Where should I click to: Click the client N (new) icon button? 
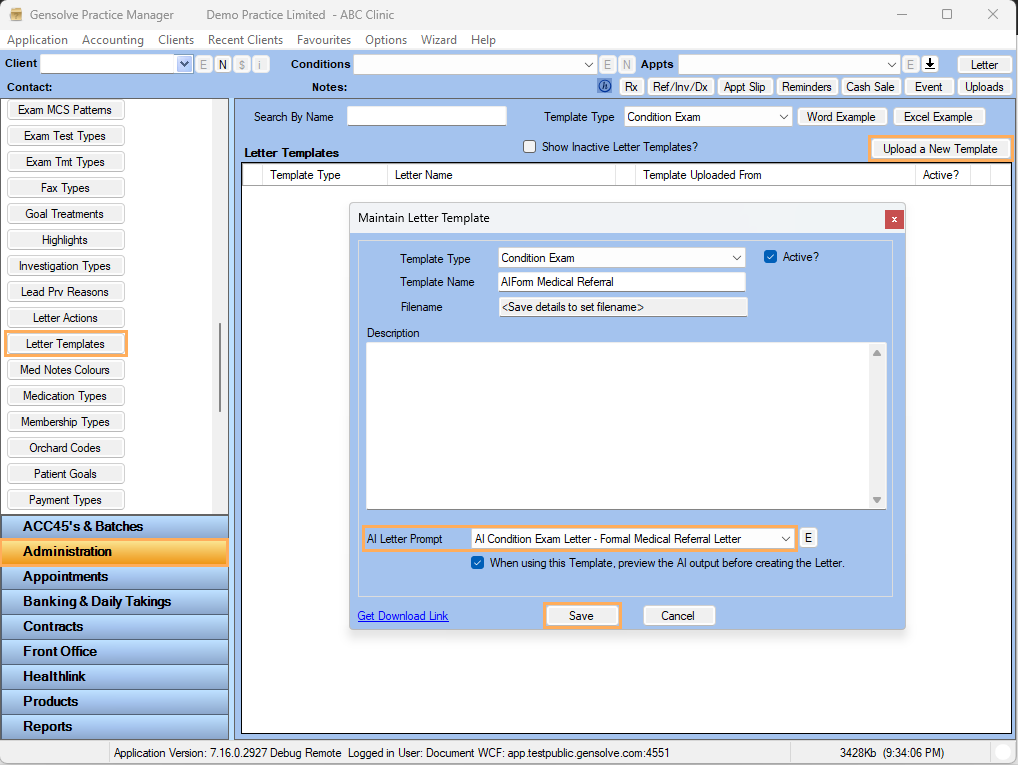pyautogui.click(x=222, y=64)
